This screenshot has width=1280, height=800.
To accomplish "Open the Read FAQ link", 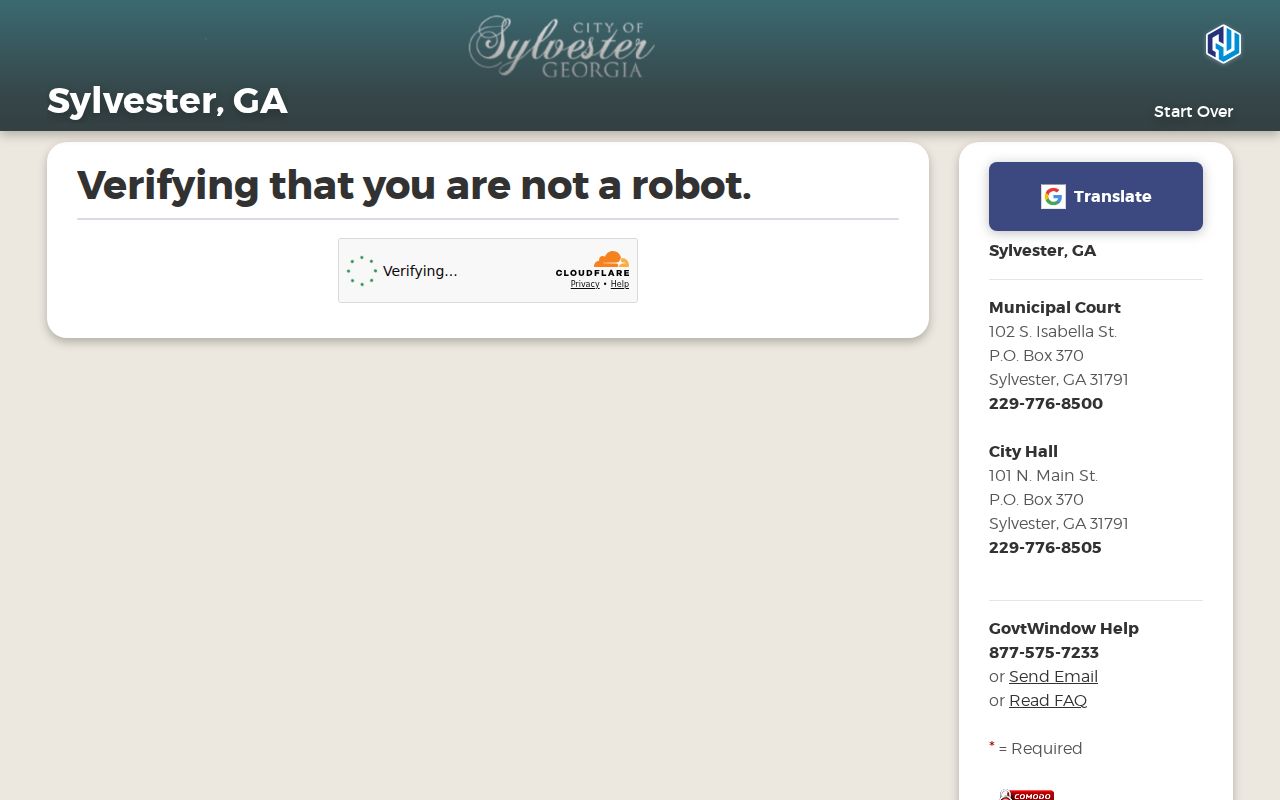I will point(1048,701).
